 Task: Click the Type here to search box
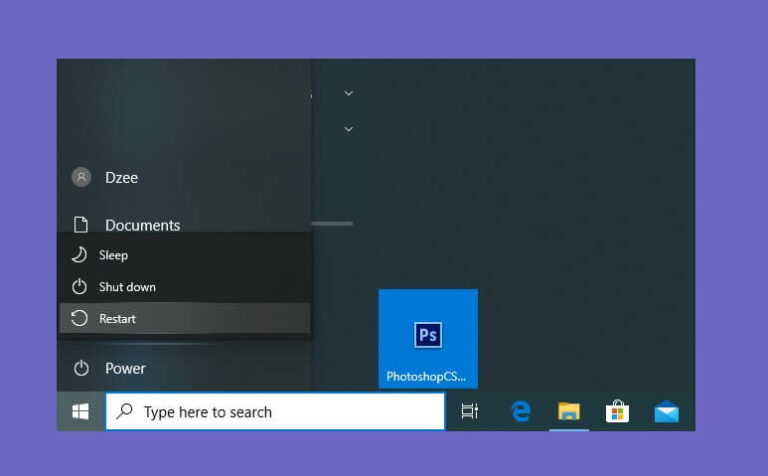point(275,411)
